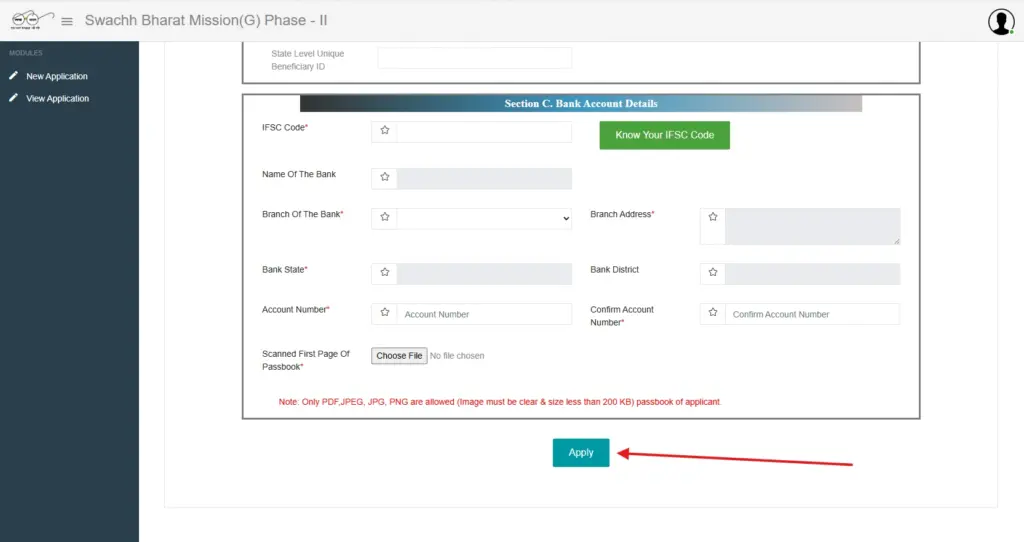1024x542 pixels.
Task: Click star icon of Branch Of The Bank
Action: click(x=385, y=217)
